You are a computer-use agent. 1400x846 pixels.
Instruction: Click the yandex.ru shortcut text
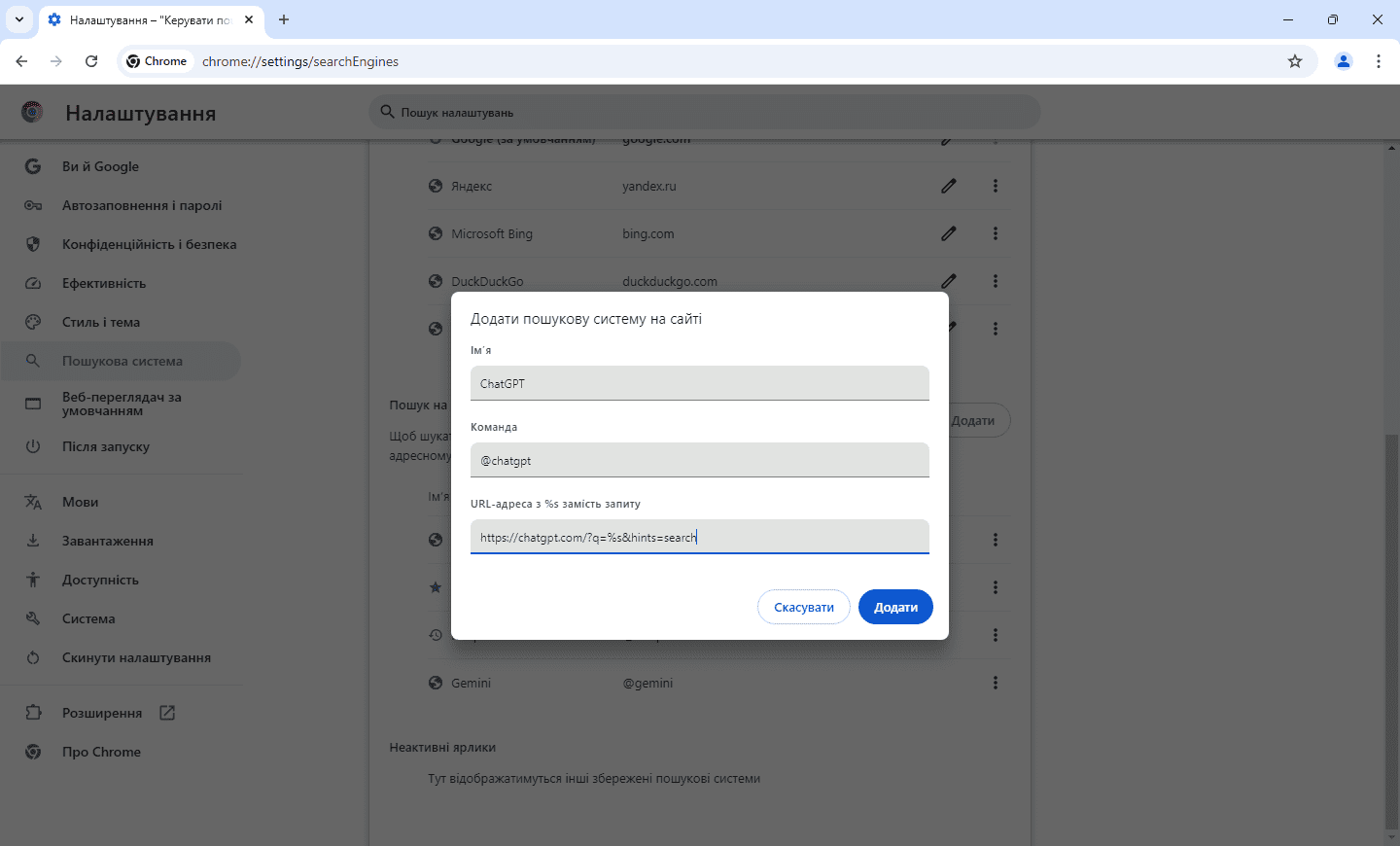pyautogui.click(x=649, y=186)
